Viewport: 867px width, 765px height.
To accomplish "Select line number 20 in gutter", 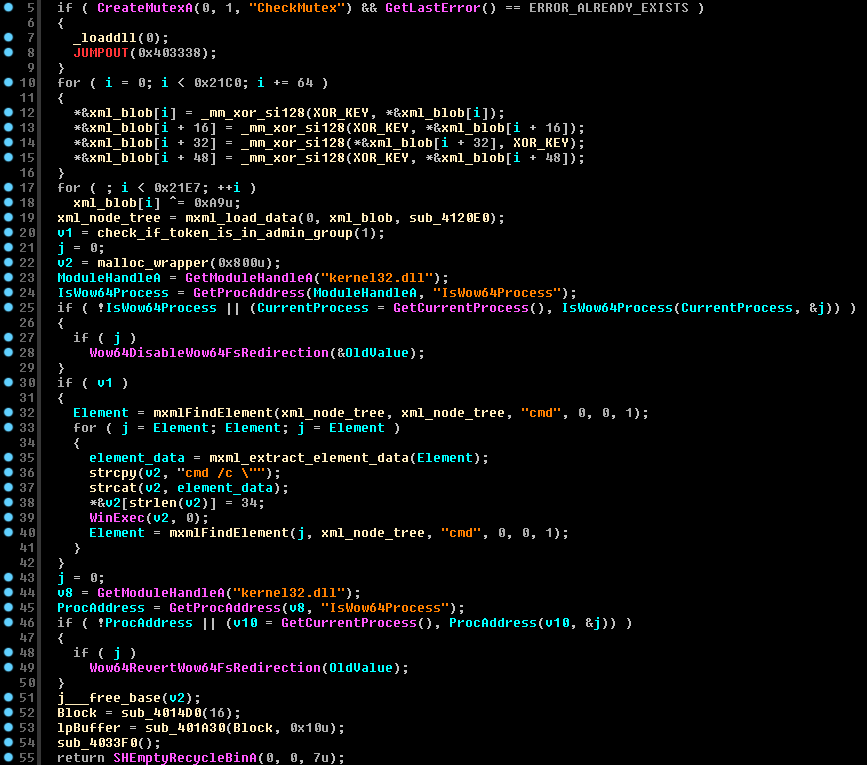I will click(x=27, y=233).
